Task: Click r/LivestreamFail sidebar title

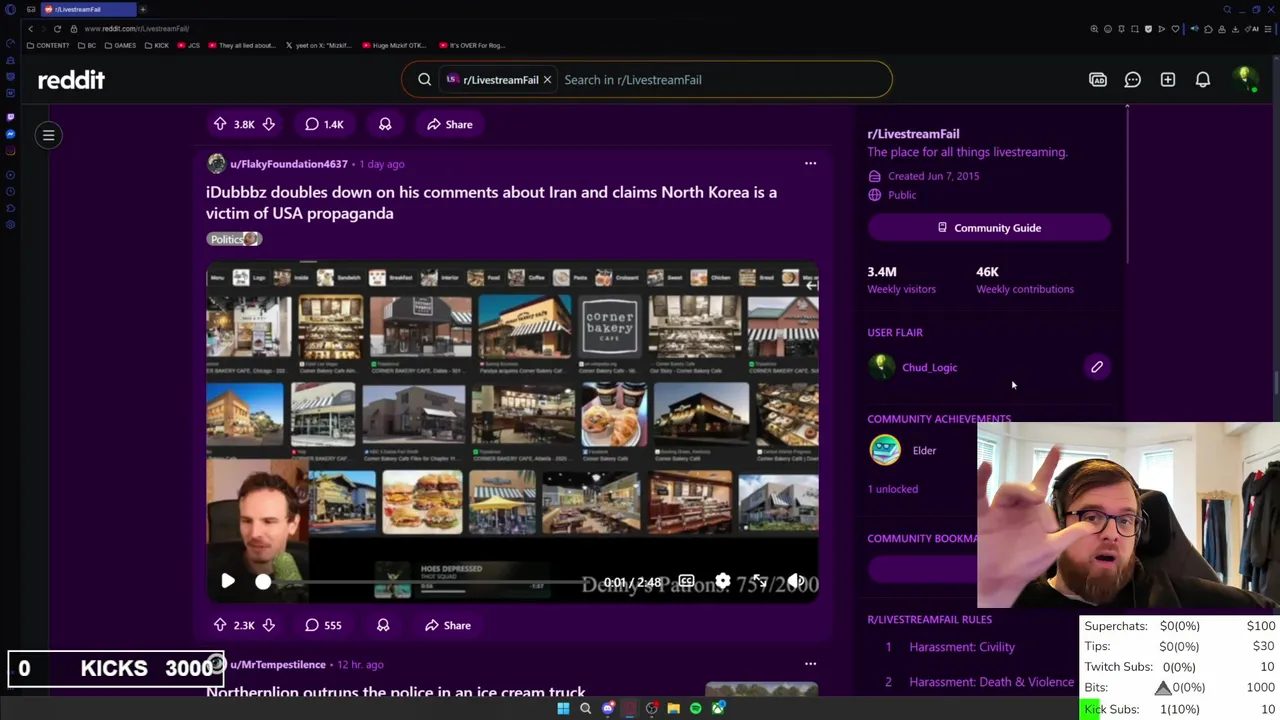Action: [913, 134]
